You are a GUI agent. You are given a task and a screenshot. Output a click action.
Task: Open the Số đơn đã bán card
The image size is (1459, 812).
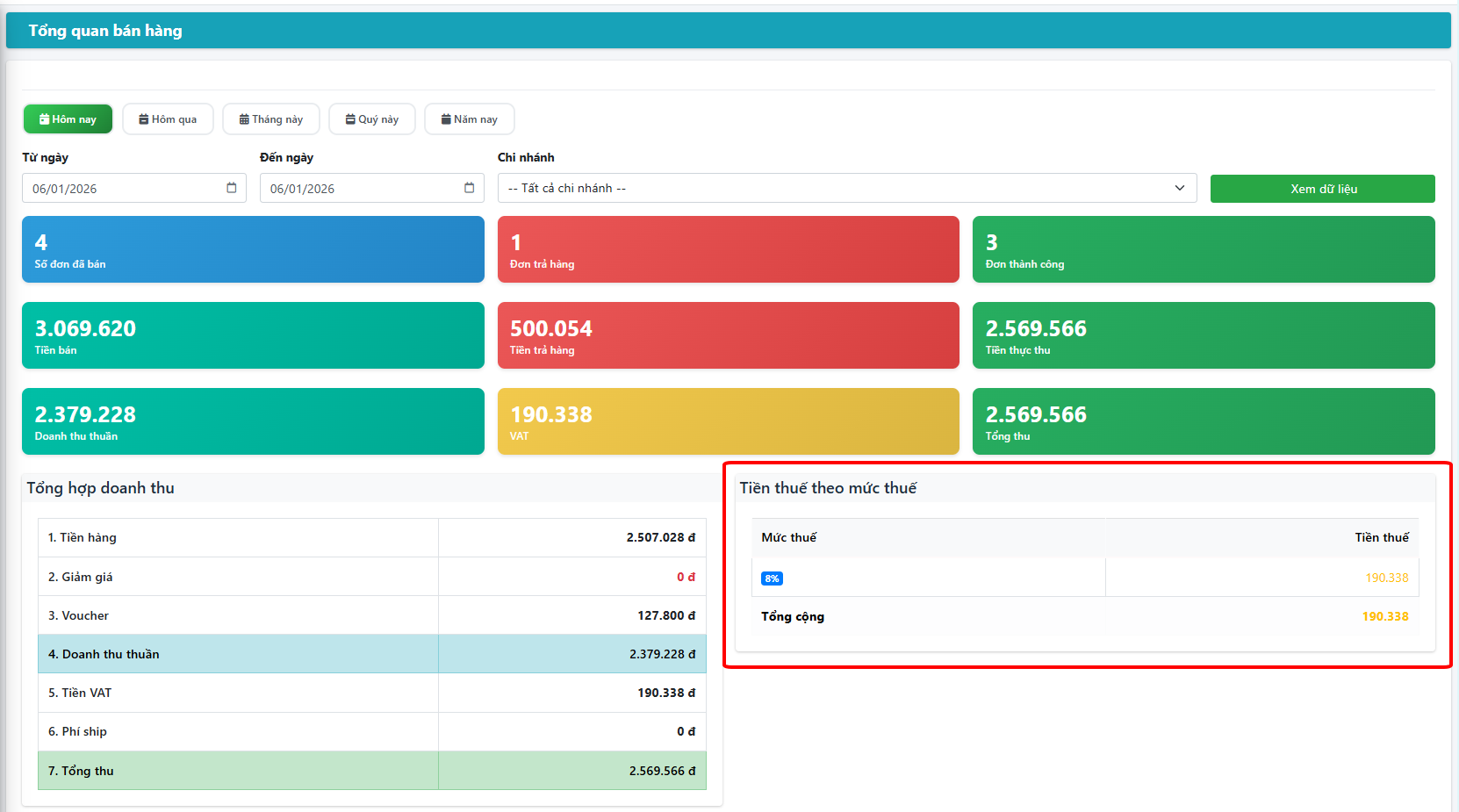click(x=253, y=249)
